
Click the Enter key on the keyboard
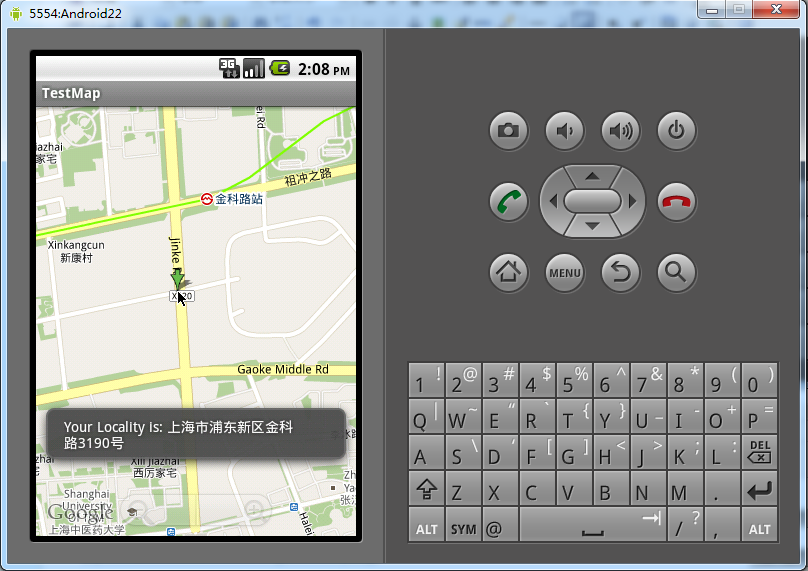point(760,488)
